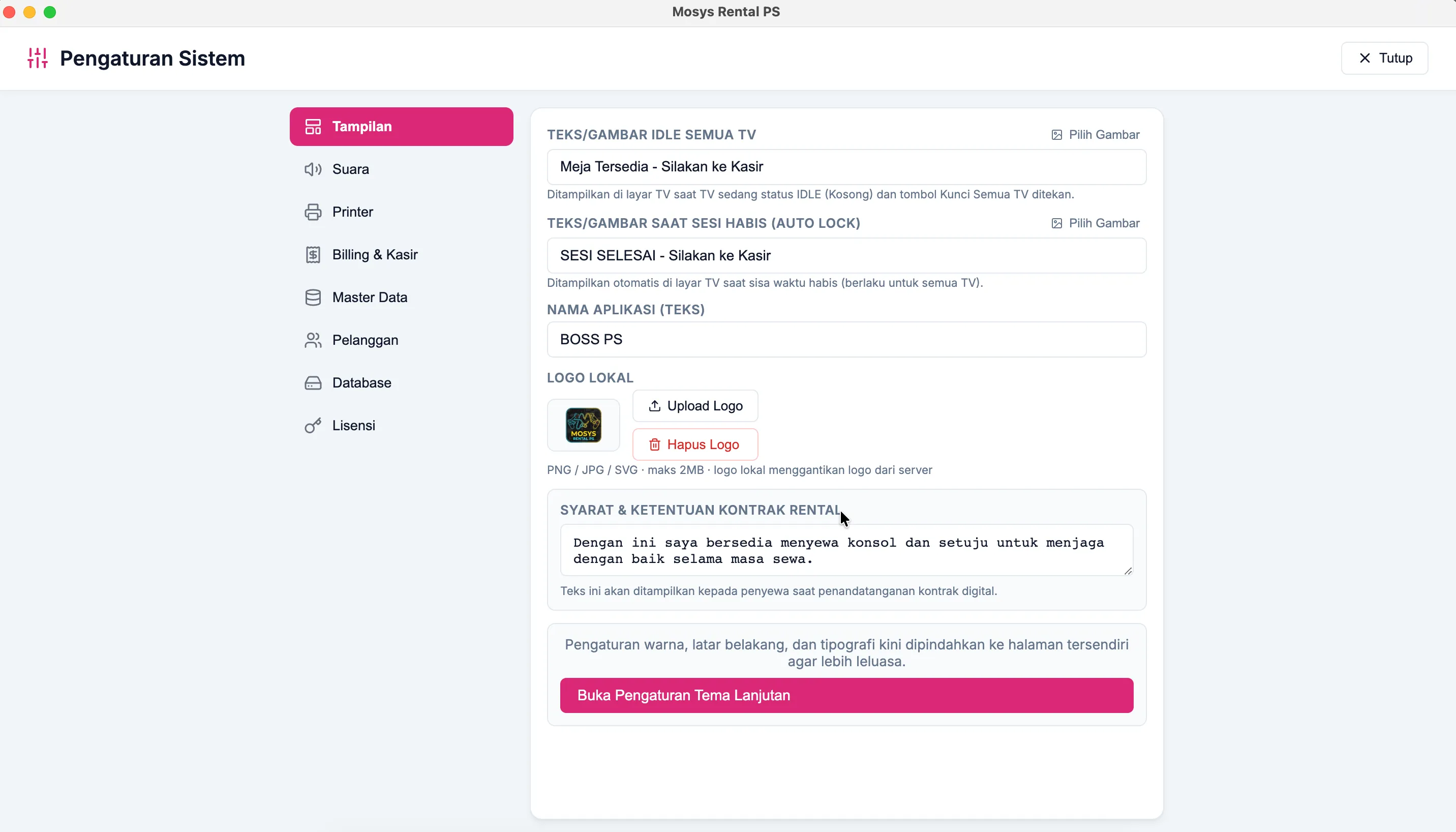The width and height of the screenshot is (1456, 832).
Task: Click the Pengaturan Sistem sliders icon
Action: [x=38, y=57]
